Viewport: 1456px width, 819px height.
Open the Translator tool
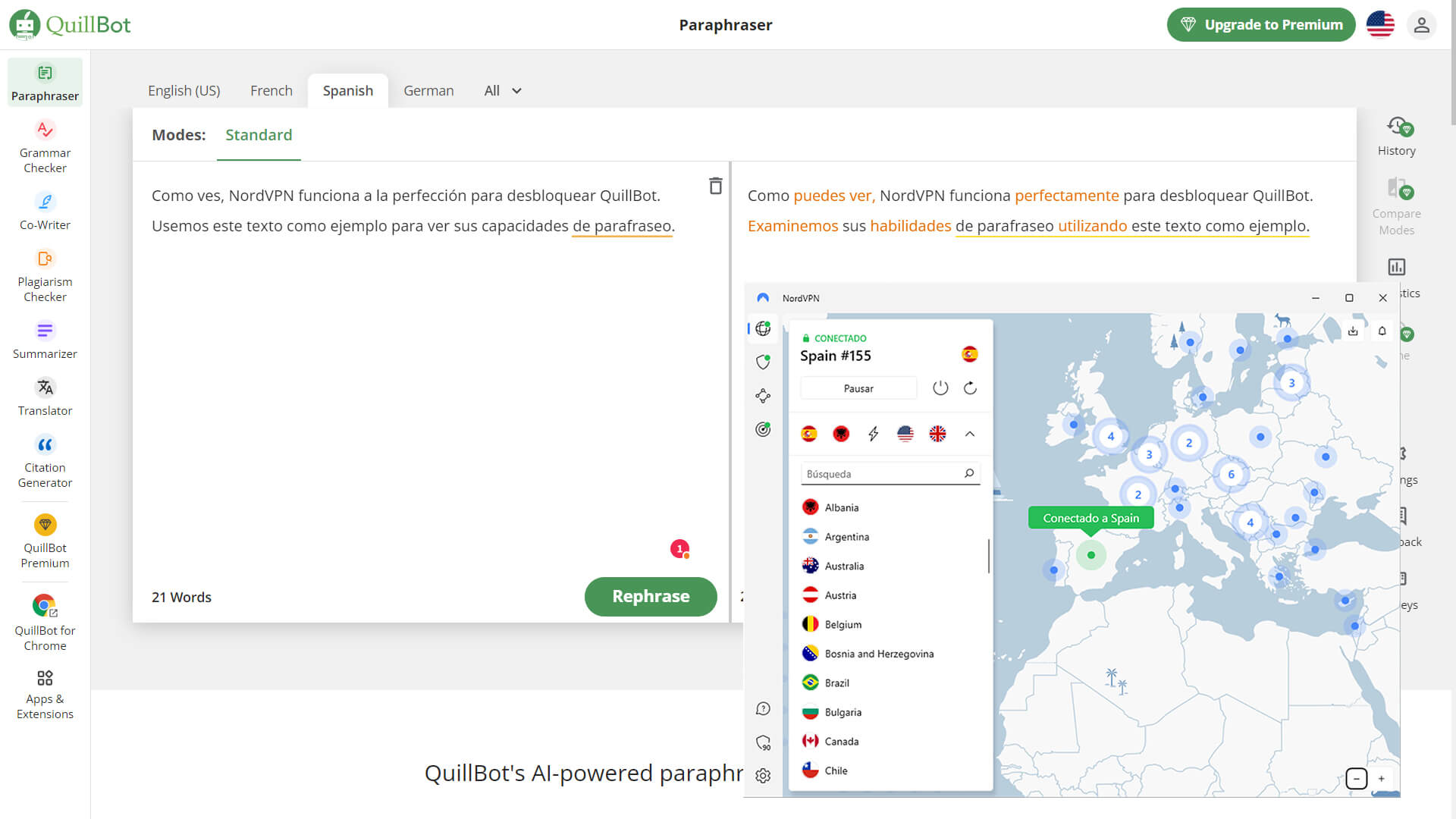point(44,396)
